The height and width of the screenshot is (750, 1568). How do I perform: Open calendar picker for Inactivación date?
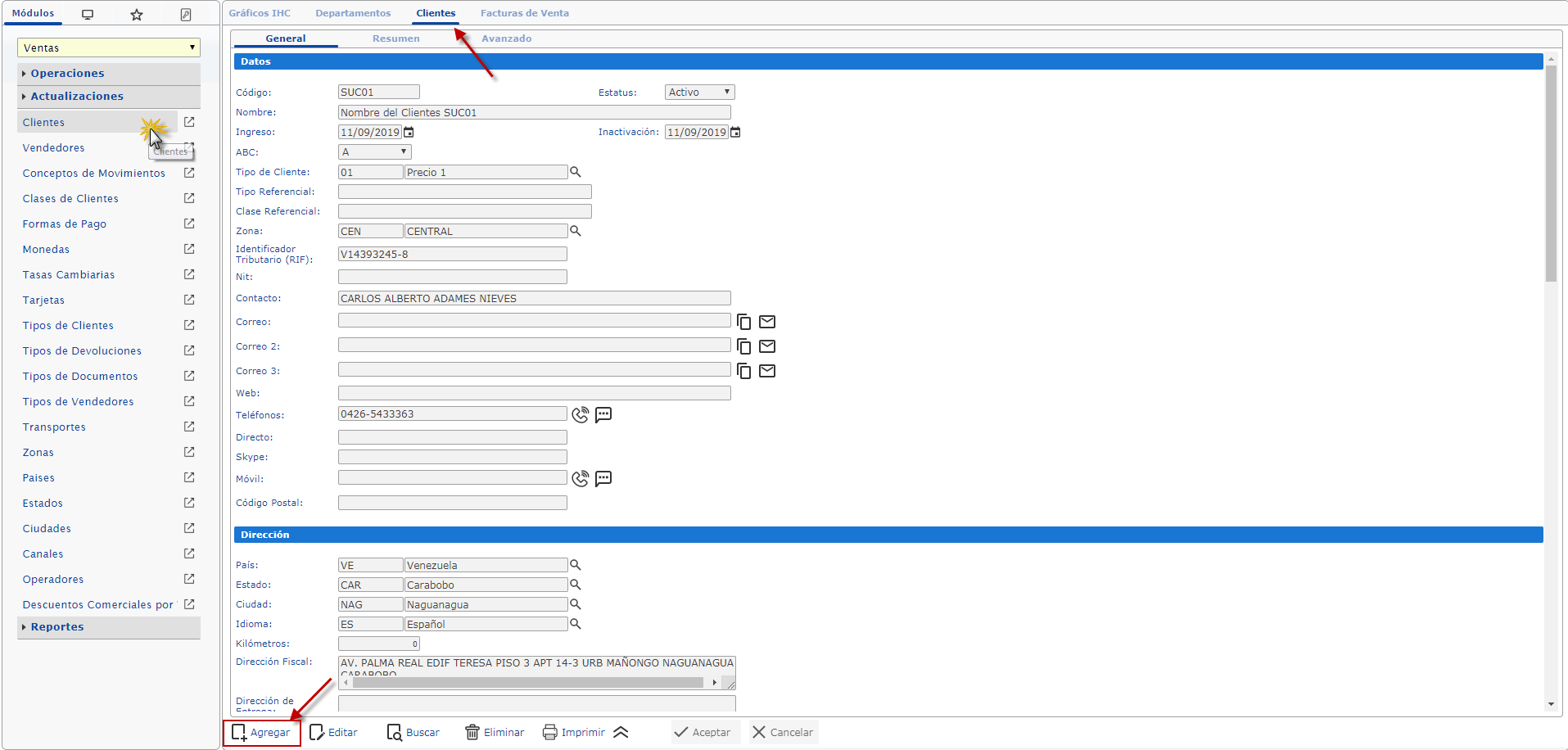coord(735,132)
